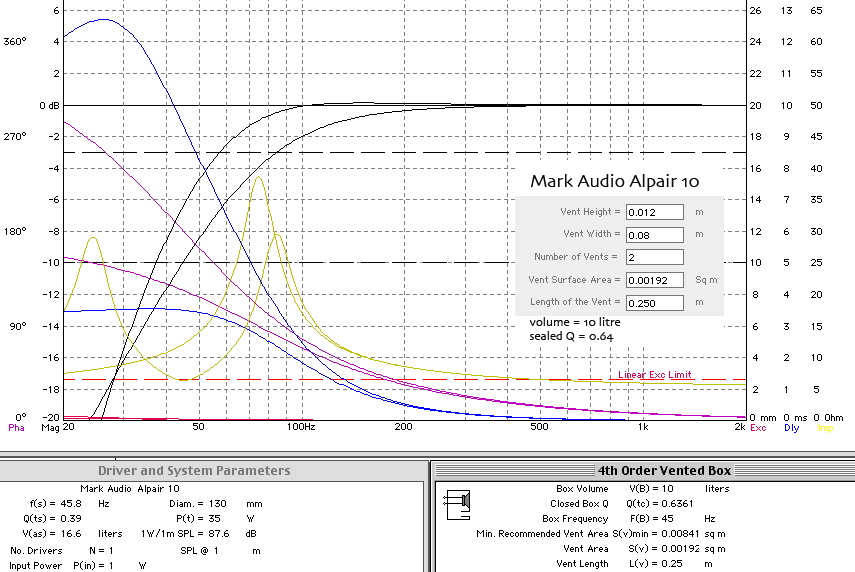Click the Vent Surface Area field
Image resolution: width=855 pixels, height=572 pixels.
(x=654, y=280)
